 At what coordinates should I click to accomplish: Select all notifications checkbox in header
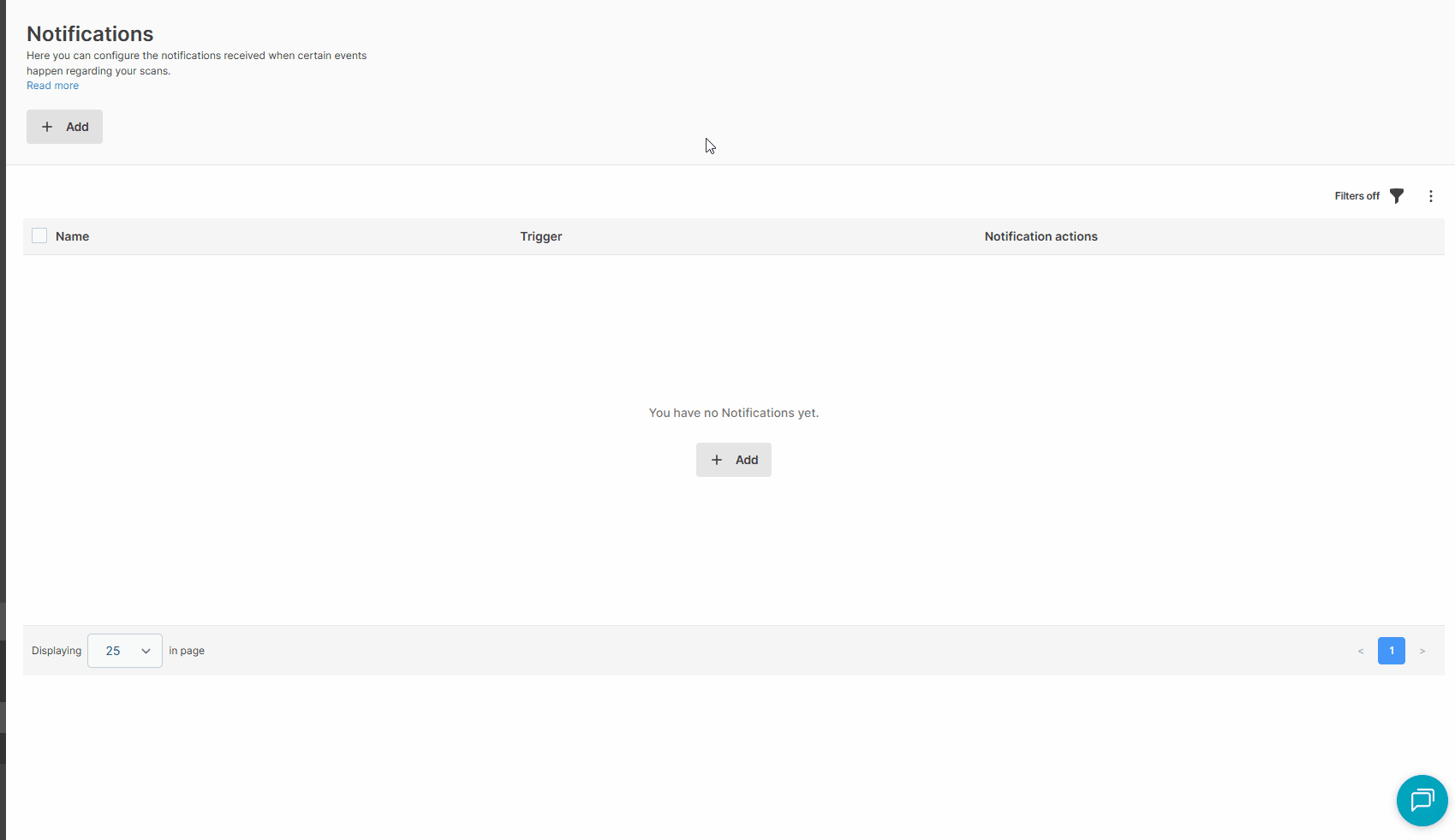pyautogui.click(x=39, y=236)
